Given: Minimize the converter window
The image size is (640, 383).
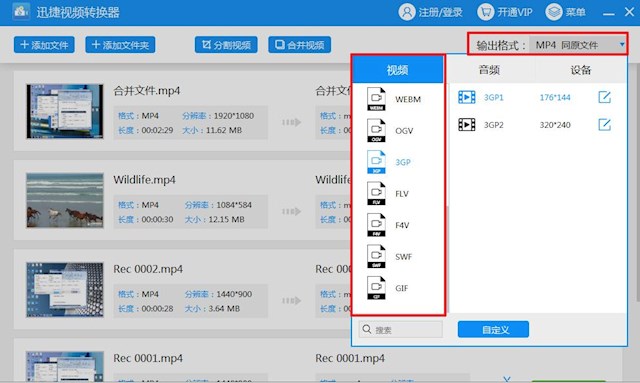Looking at the screenshot, I should pyautogui.click(x=609, y=13).
